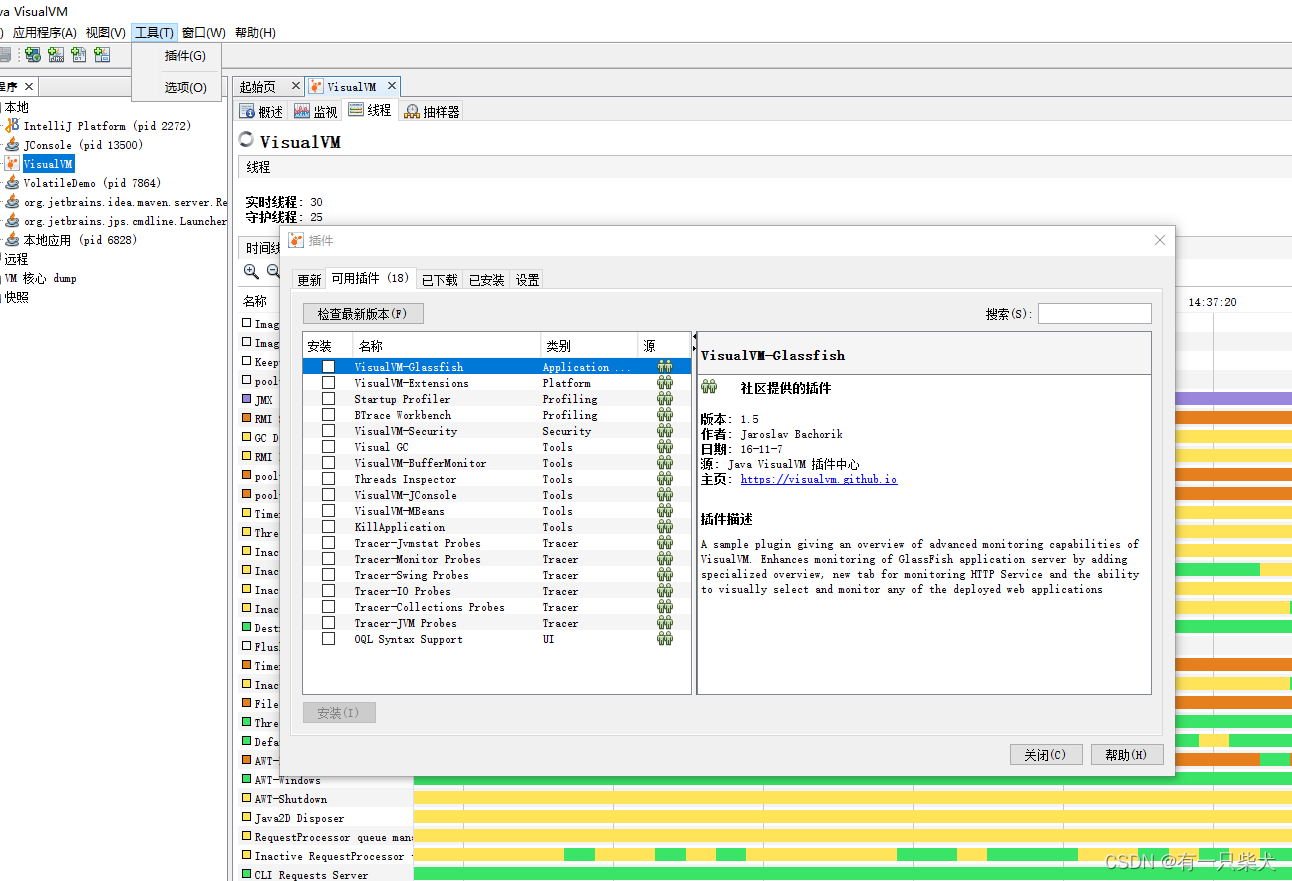
Task: Select 本地应用 (pid 6828) in applications tree
Action: (80, 240)
